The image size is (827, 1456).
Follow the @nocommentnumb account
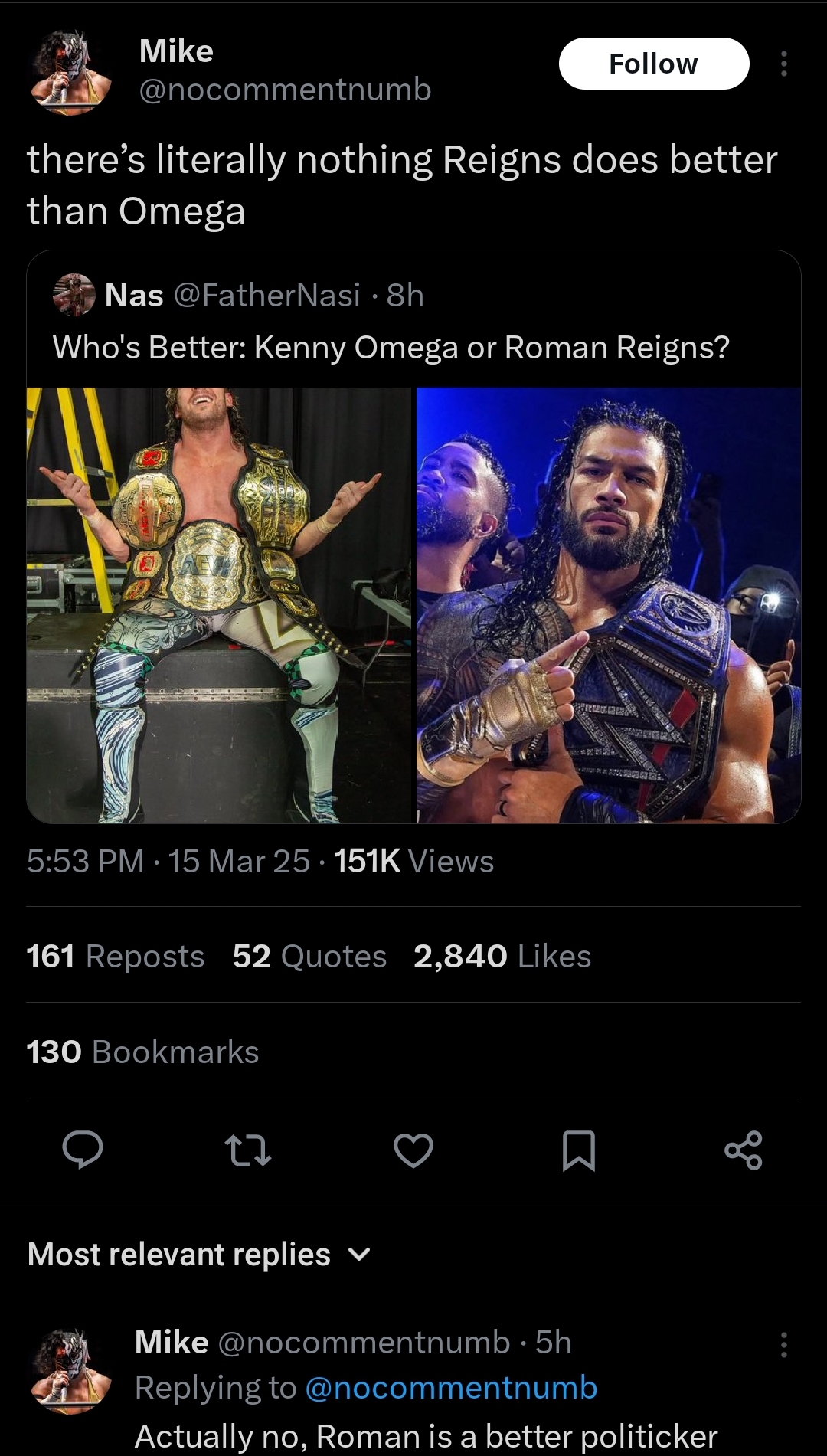653,64
